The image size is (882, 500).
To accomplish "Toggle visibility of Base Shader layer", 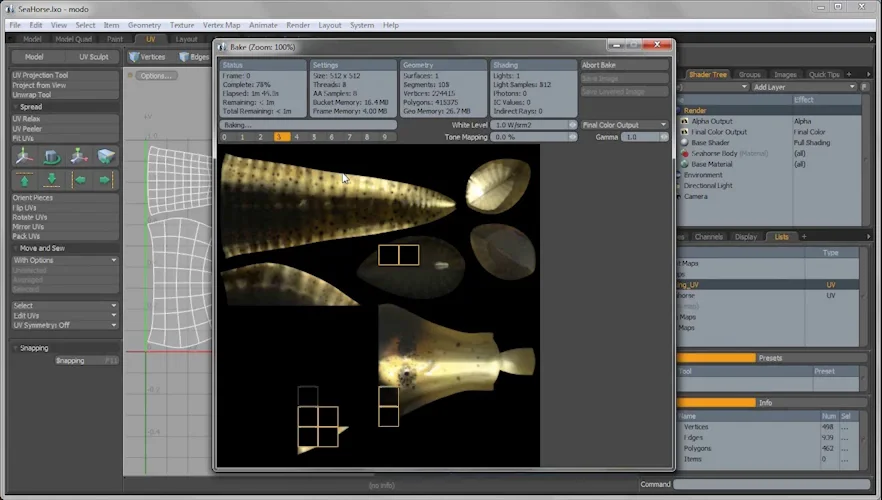I will (684, 143).
